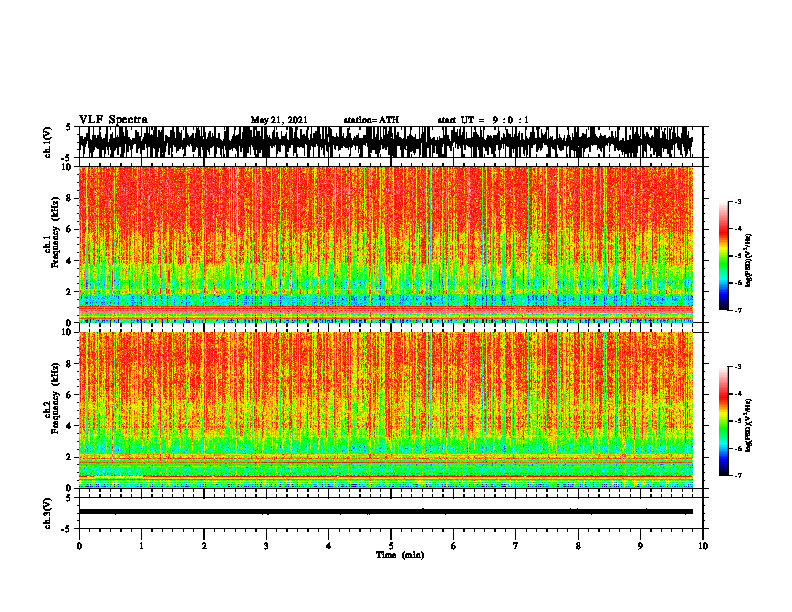Select the ch.1 color bar "log(PSD)" label

pyautogui.click(x=749, y=261)
